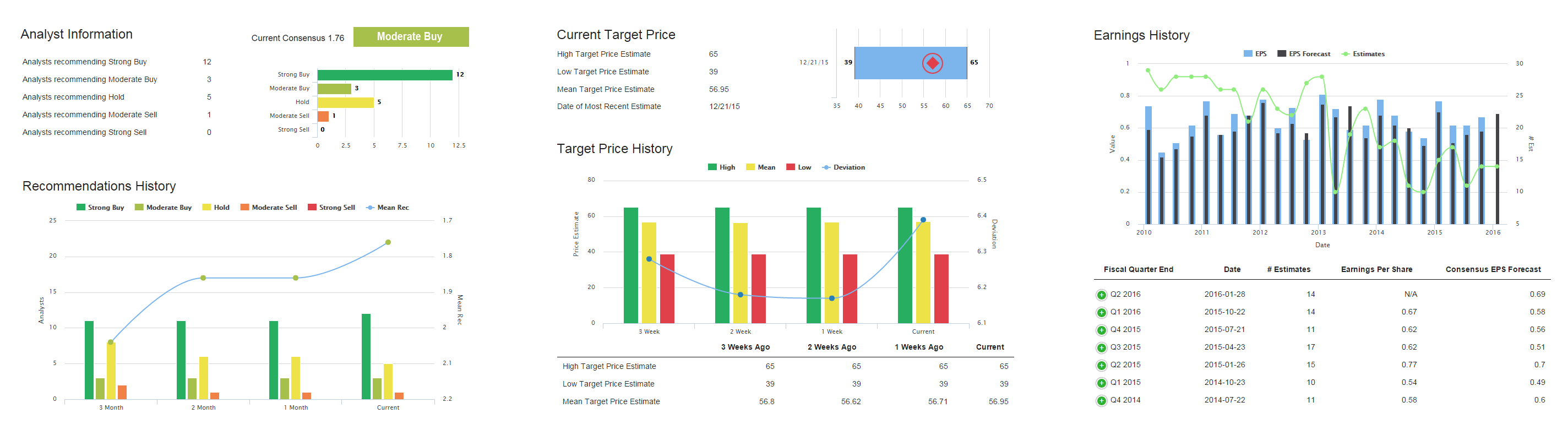
Task: Click the Consensus EPS Forecast column header
Action: click(x=1493, y=269)
